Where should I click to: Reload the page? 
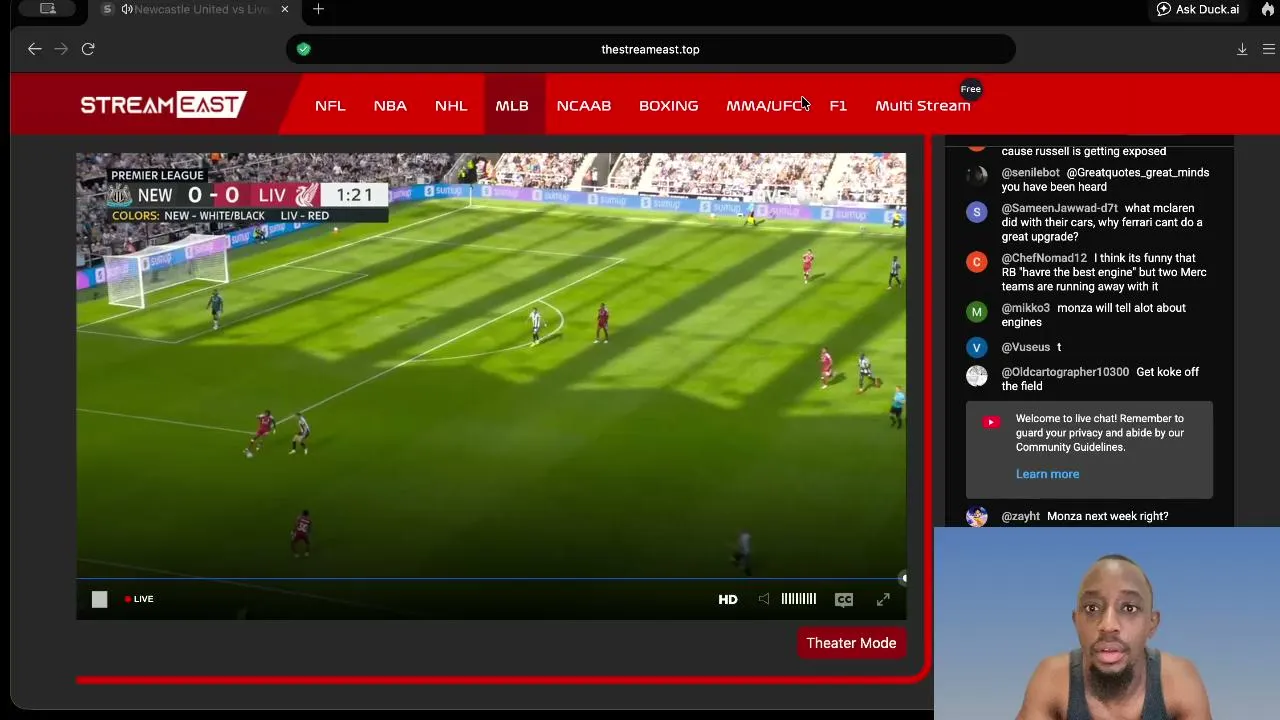coord(88,49)
